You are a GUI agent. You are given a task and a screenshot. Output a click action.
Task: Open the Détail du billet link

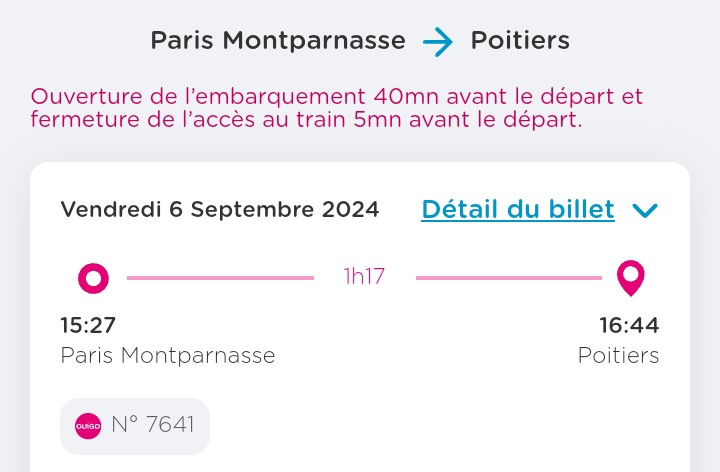[518, 210]
